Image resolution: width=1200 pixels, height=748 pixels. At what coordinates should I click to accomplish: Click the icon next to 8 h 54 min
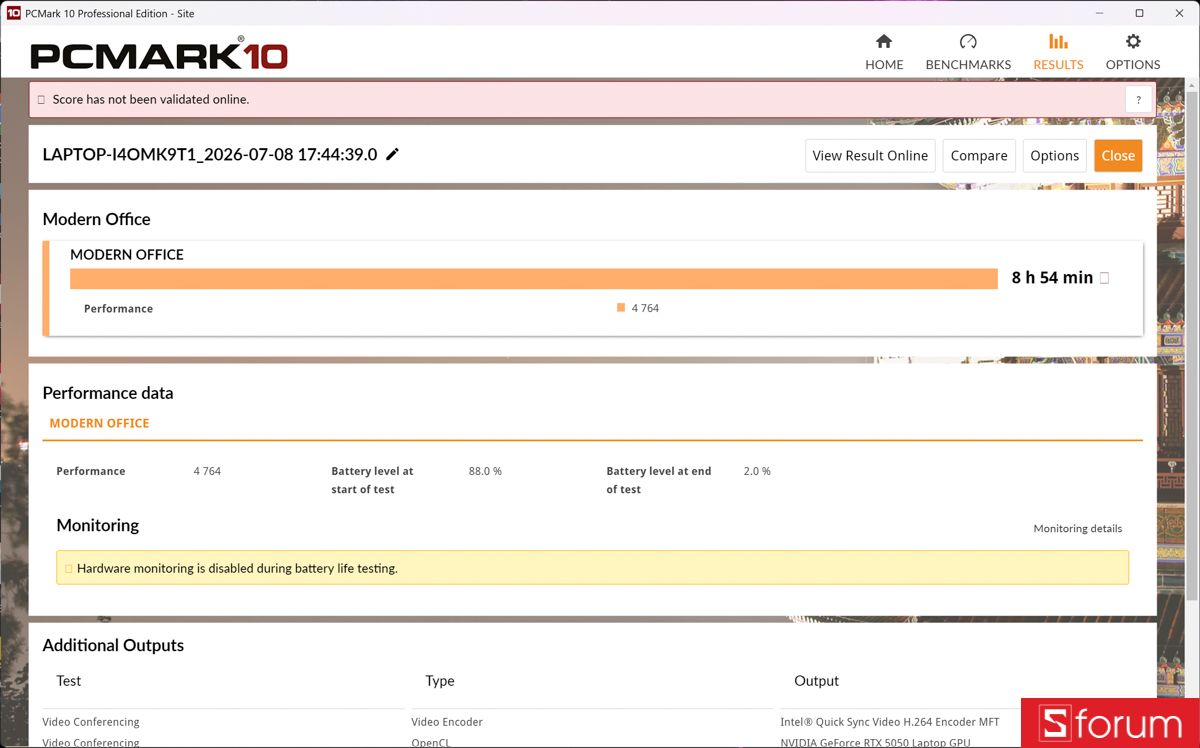click(1105, 278)
